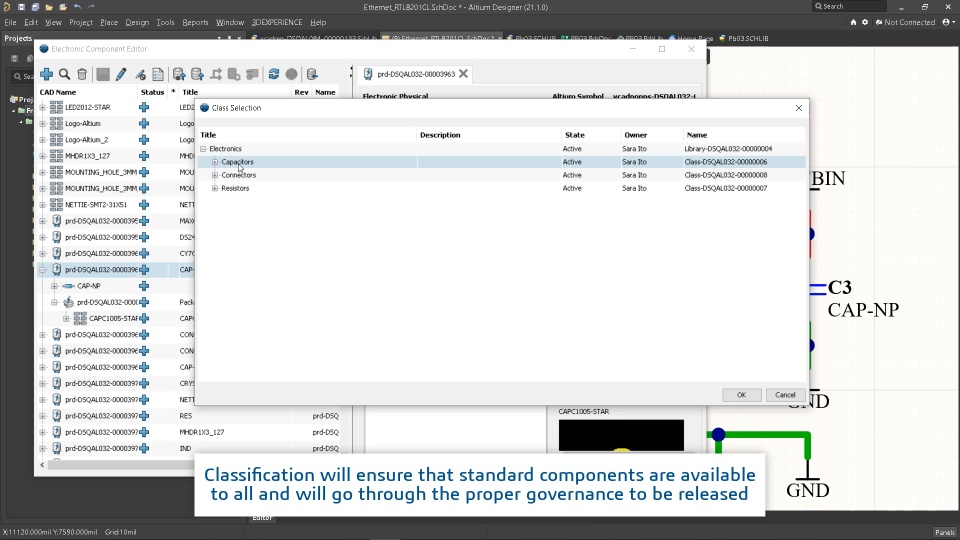The height and width of the screenshot is (540, 960).
Task: Expand the Logo-Altium tree row
Action: point(43,124)
